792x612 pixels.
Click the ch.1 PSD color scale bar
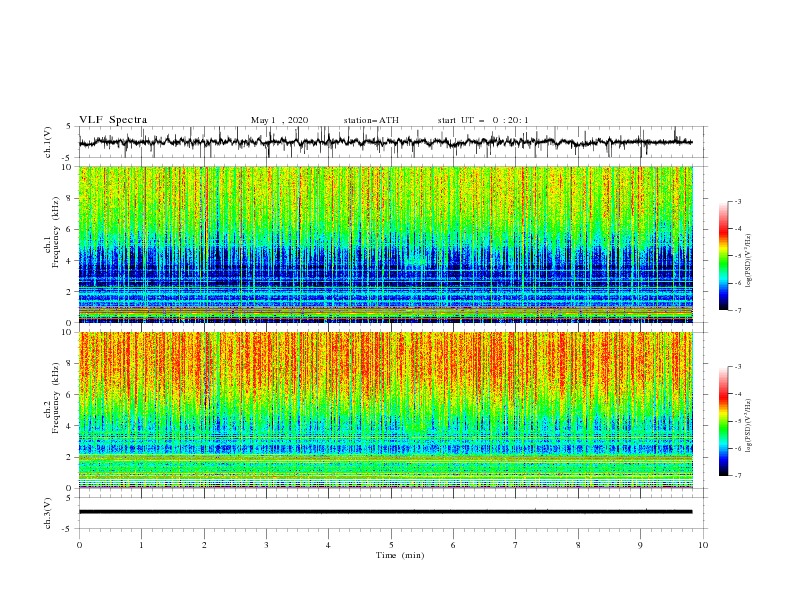click(x=723, y=256)
